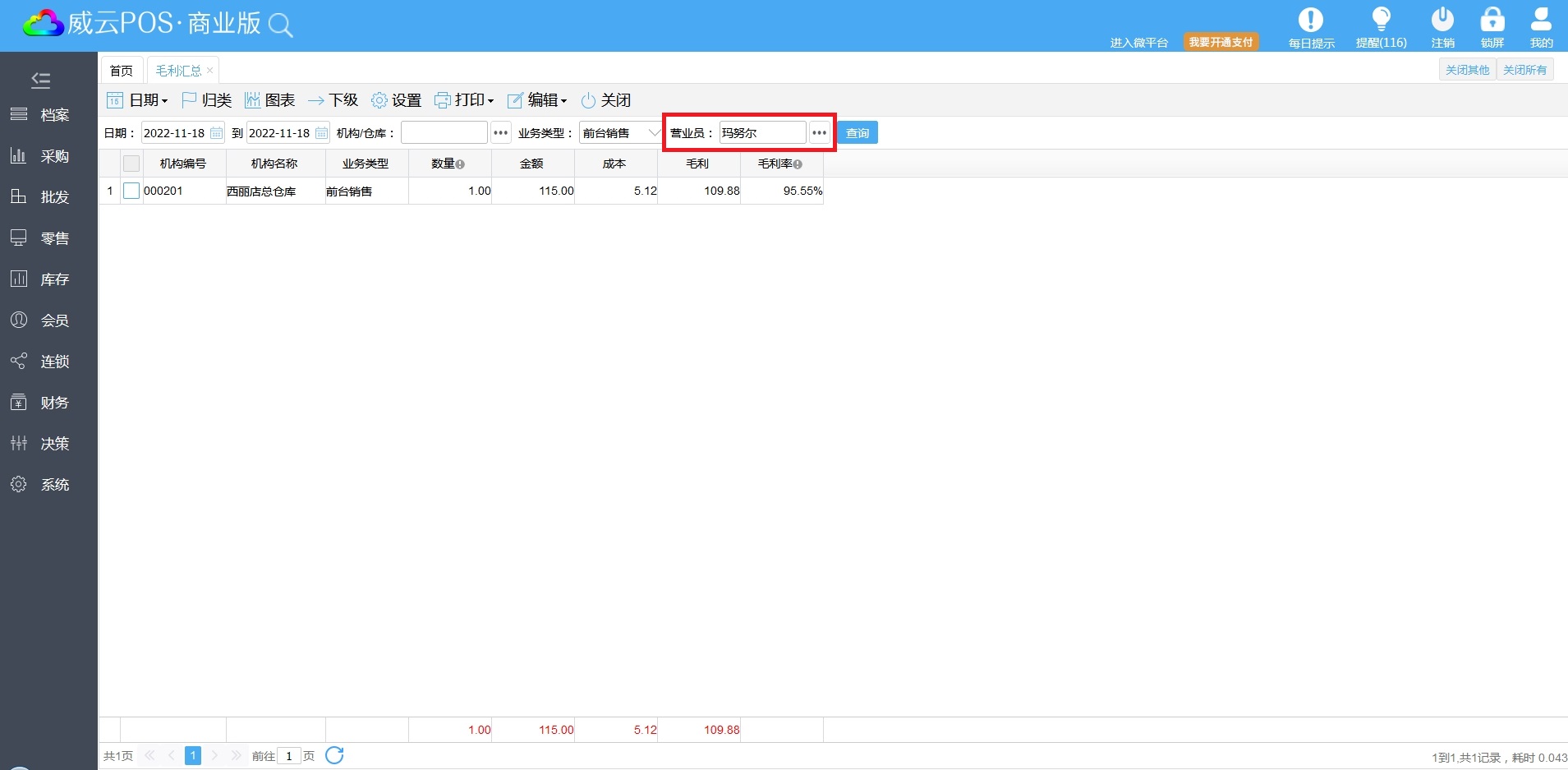Switch to the 首页 tab
Image resolution: width=1568 pixels, height=770 pixels.
122,71
